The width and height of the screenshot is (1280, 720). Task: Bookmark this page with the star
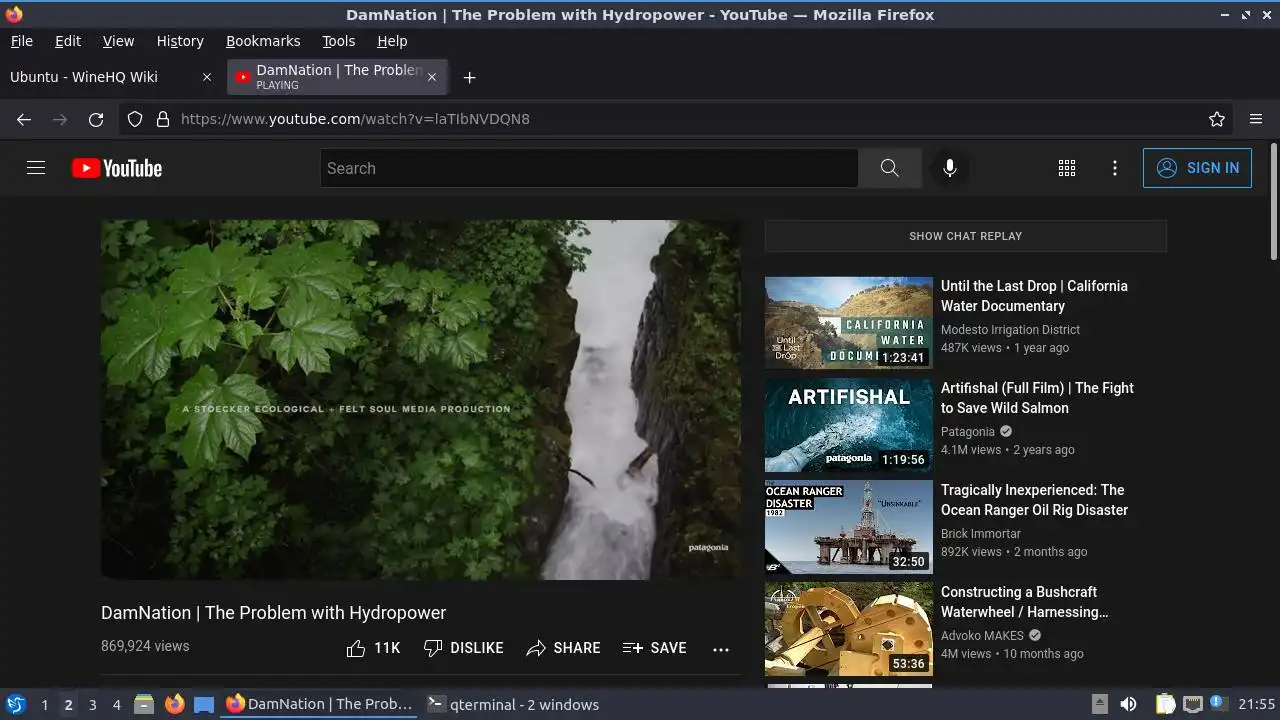1217,119
